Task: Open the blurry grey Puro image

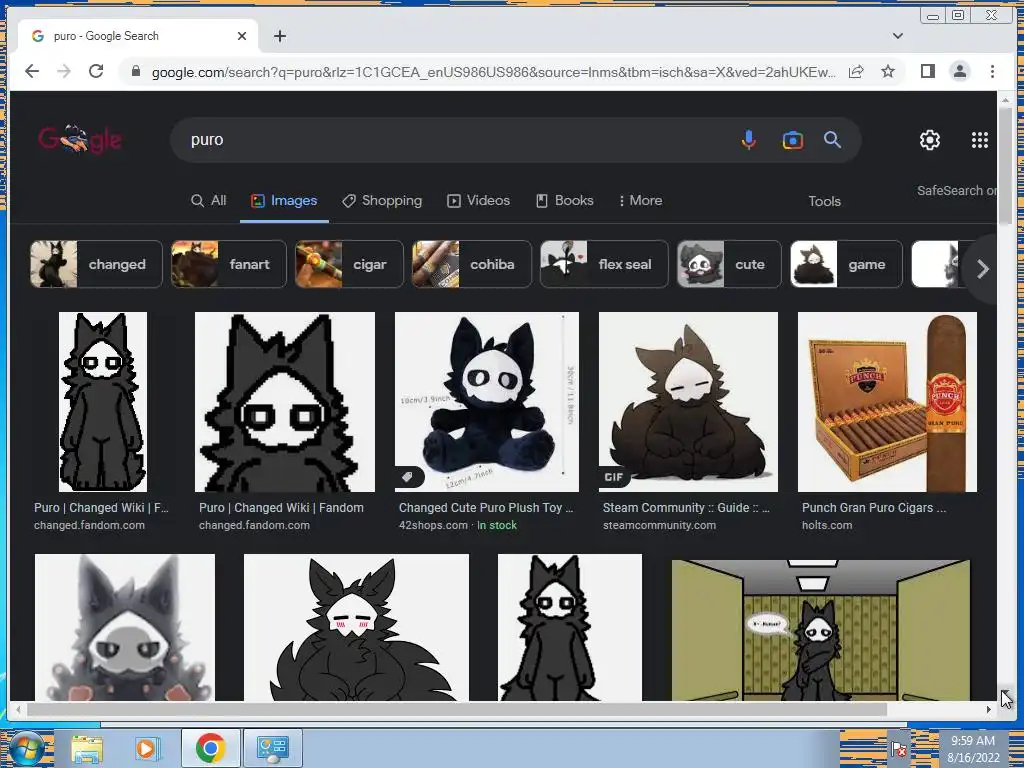Action: [x=125, y=627]
